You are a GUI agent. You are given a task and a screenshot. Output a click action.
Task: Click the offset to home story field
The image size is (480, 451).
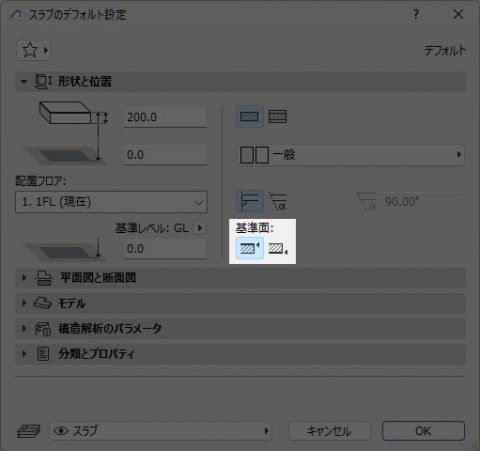pyautogui.click(x=165, y=155)
